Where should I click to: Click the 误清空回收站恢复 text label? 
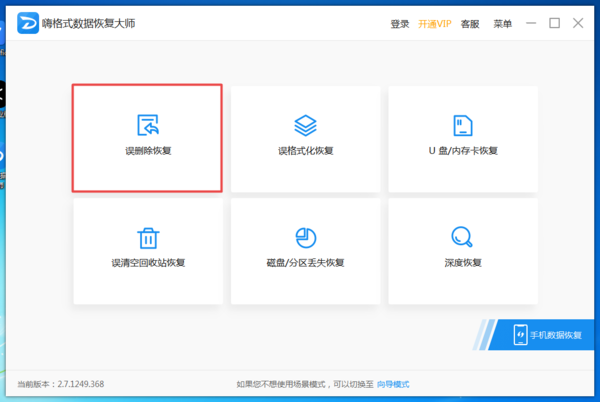pyautogui.click(x=148, y=263)
